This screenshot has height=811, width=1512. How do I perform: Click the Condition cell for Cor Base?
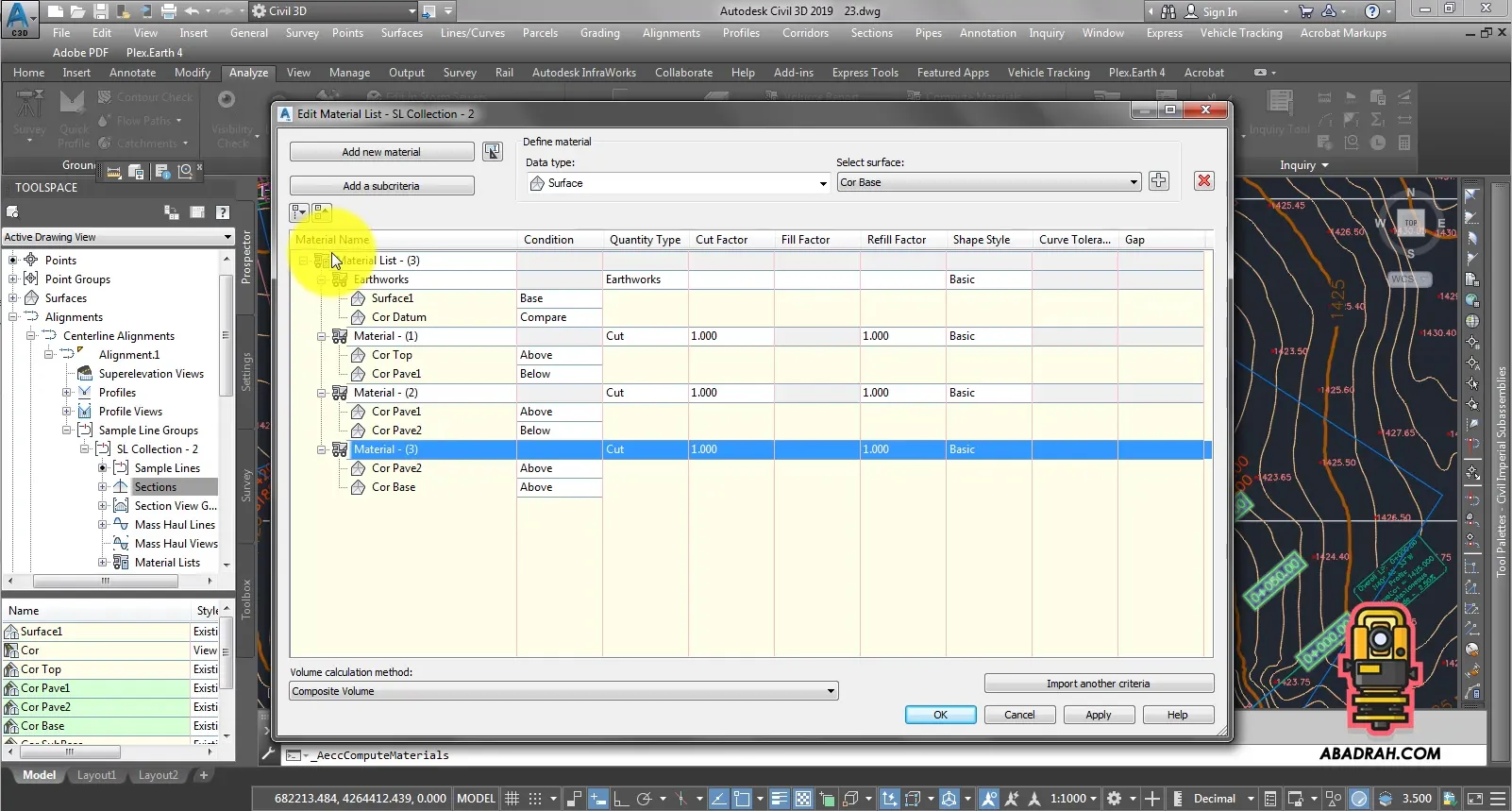[559, 487]
